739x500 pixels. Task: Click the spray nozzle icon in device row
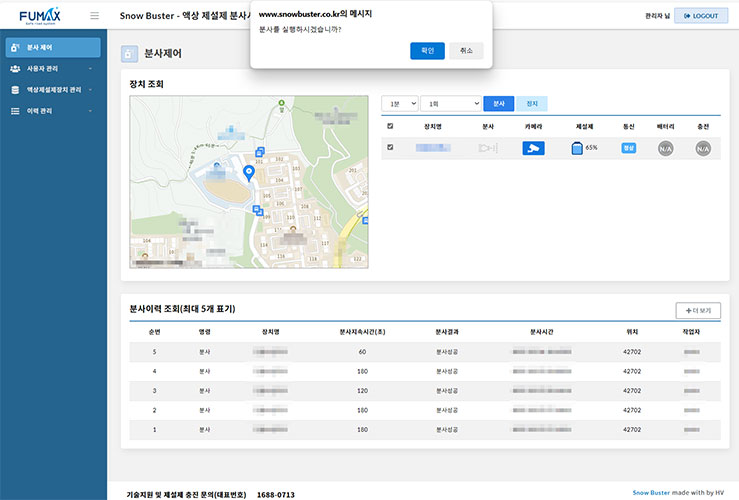[488, 148]
